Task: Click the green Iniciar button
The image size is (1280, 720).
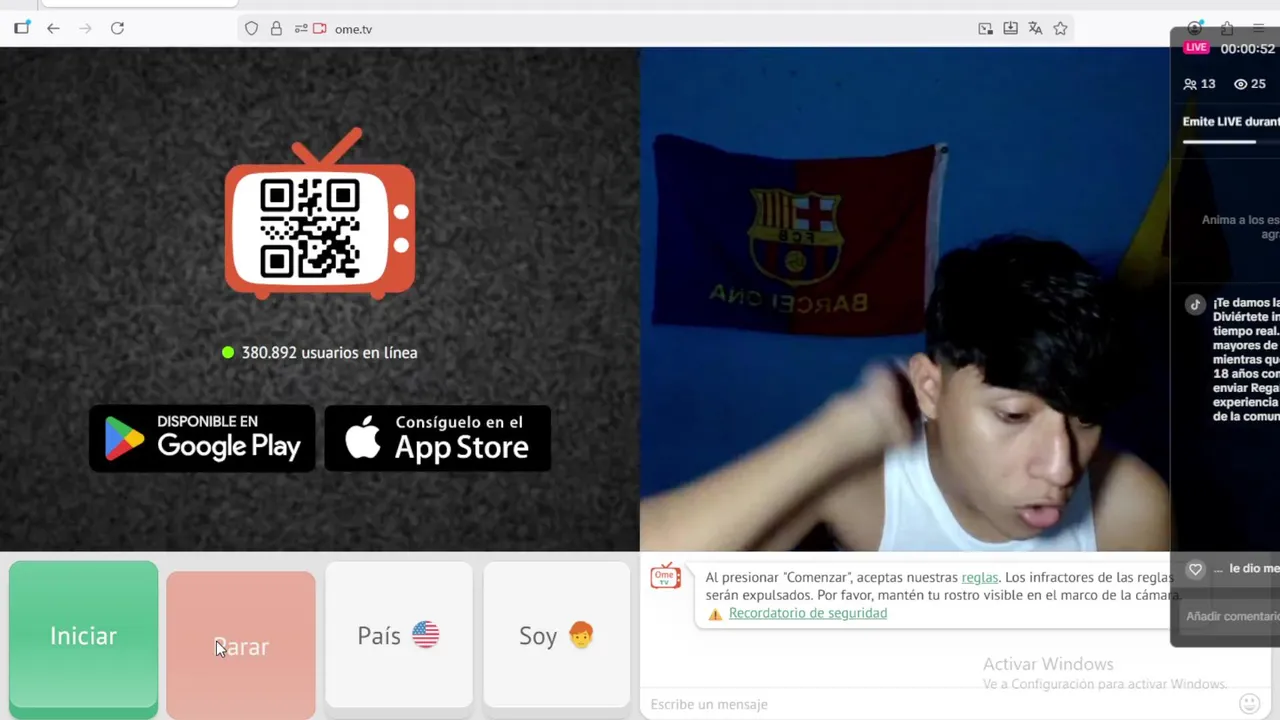Action: [x=83, y=636]
